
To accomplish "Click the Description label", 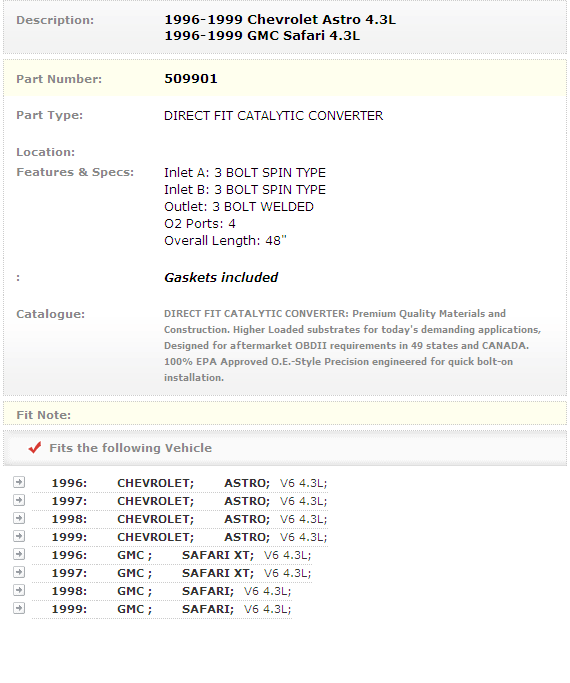I will 55,20.
